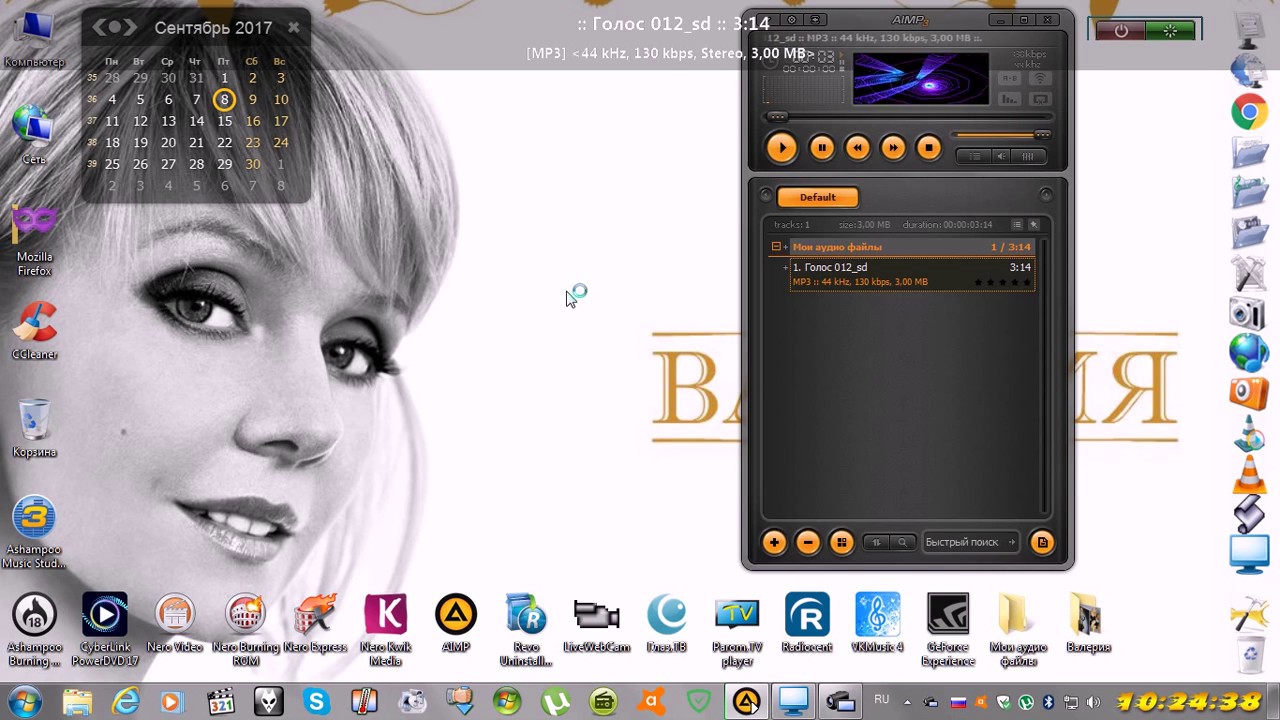Screen dimensions: 1280x720
Task: Open Skype from the taskbar
Action: pyautogui.click(x=316, y=702)
